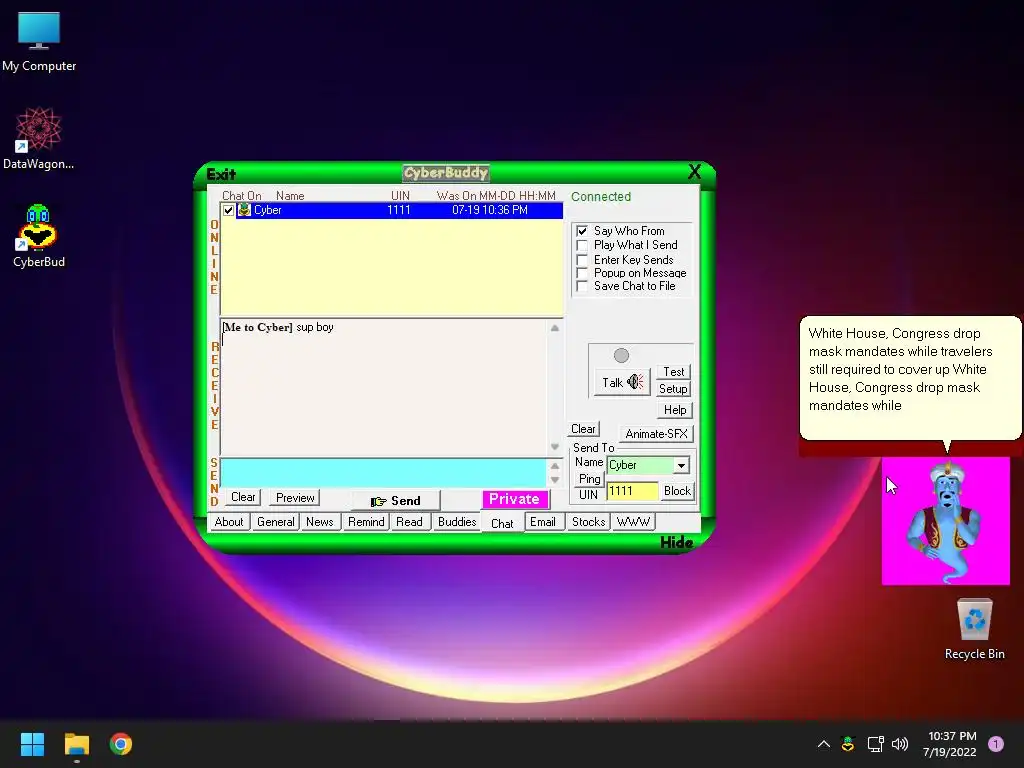Click receive area scroll down arrow
The height and width of the screenshot is (768, 1024).
pos(554,447)
